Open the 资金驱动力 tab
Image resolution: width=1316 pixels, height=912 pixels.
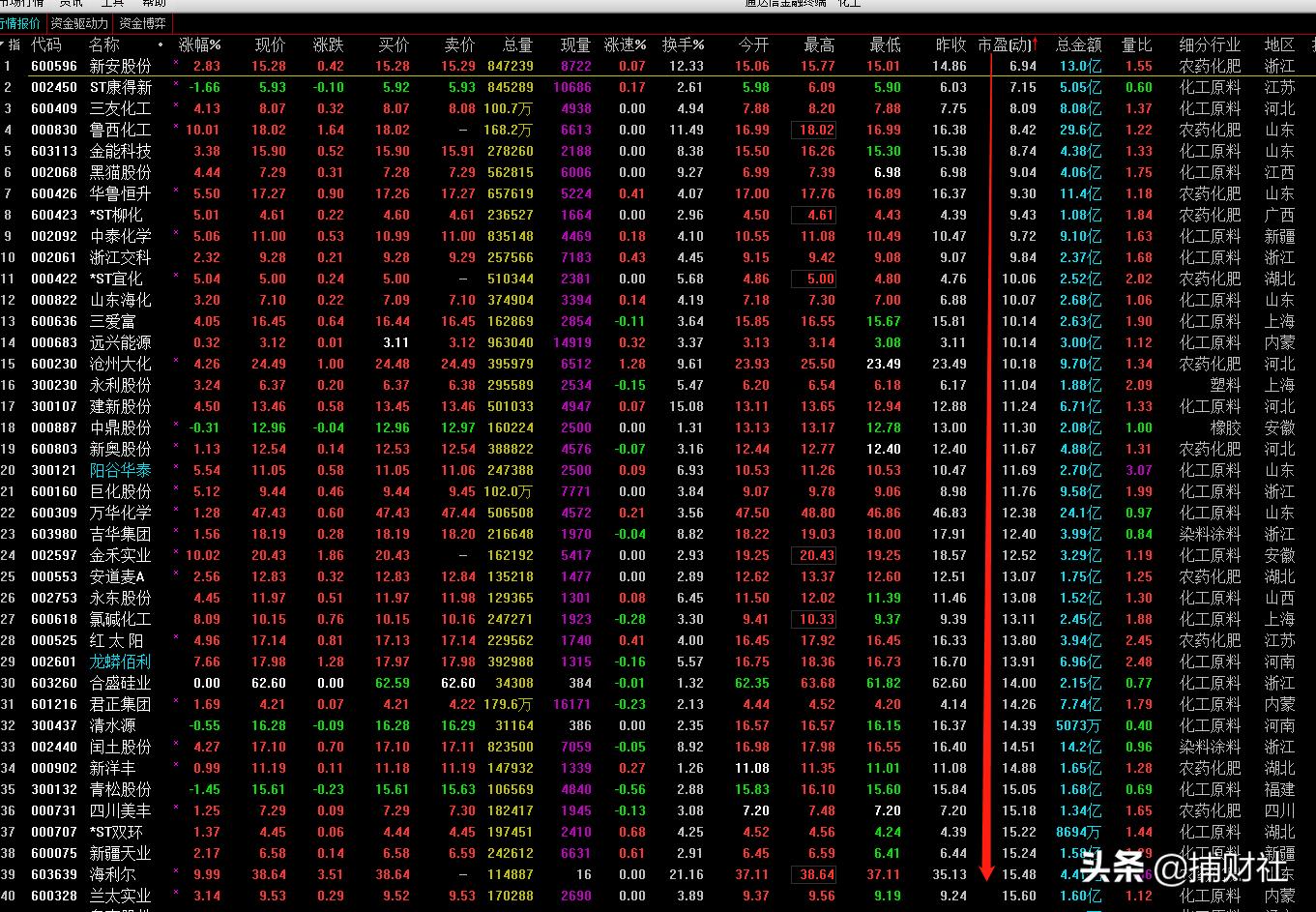(79, 23)
